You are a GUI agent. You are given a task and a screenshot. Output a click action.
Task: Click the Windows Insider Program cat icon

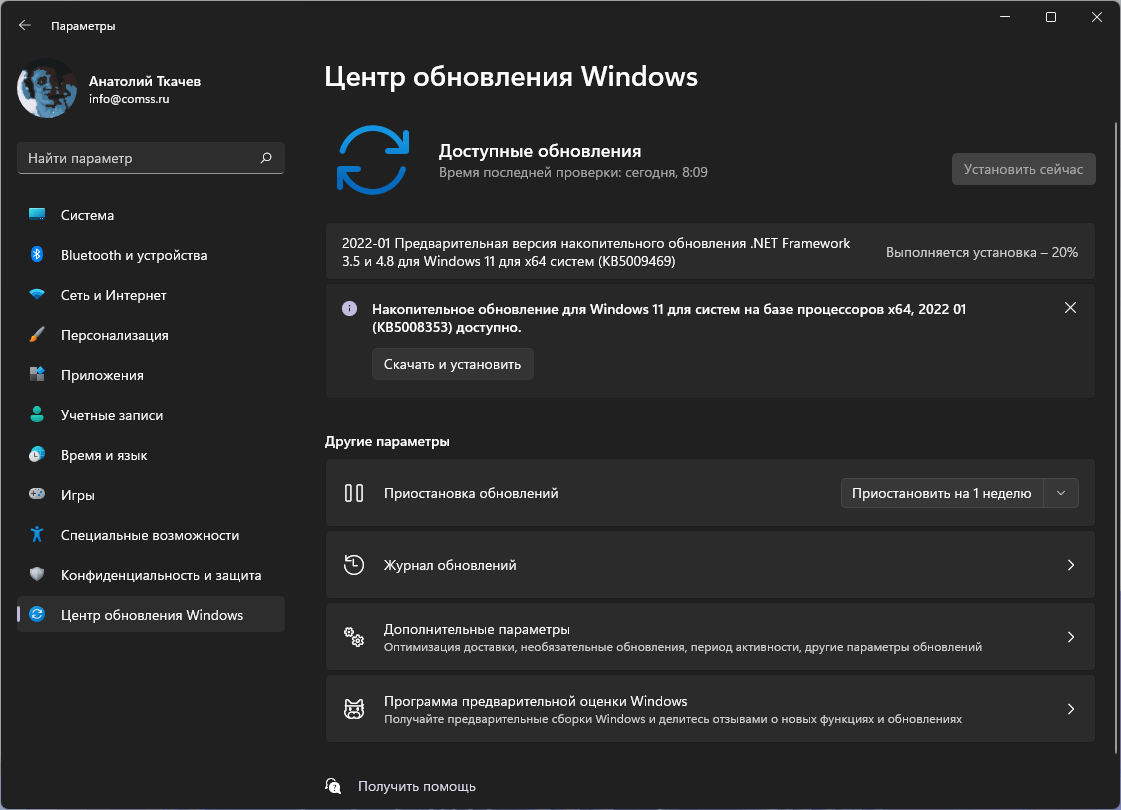tap(353, 709)
